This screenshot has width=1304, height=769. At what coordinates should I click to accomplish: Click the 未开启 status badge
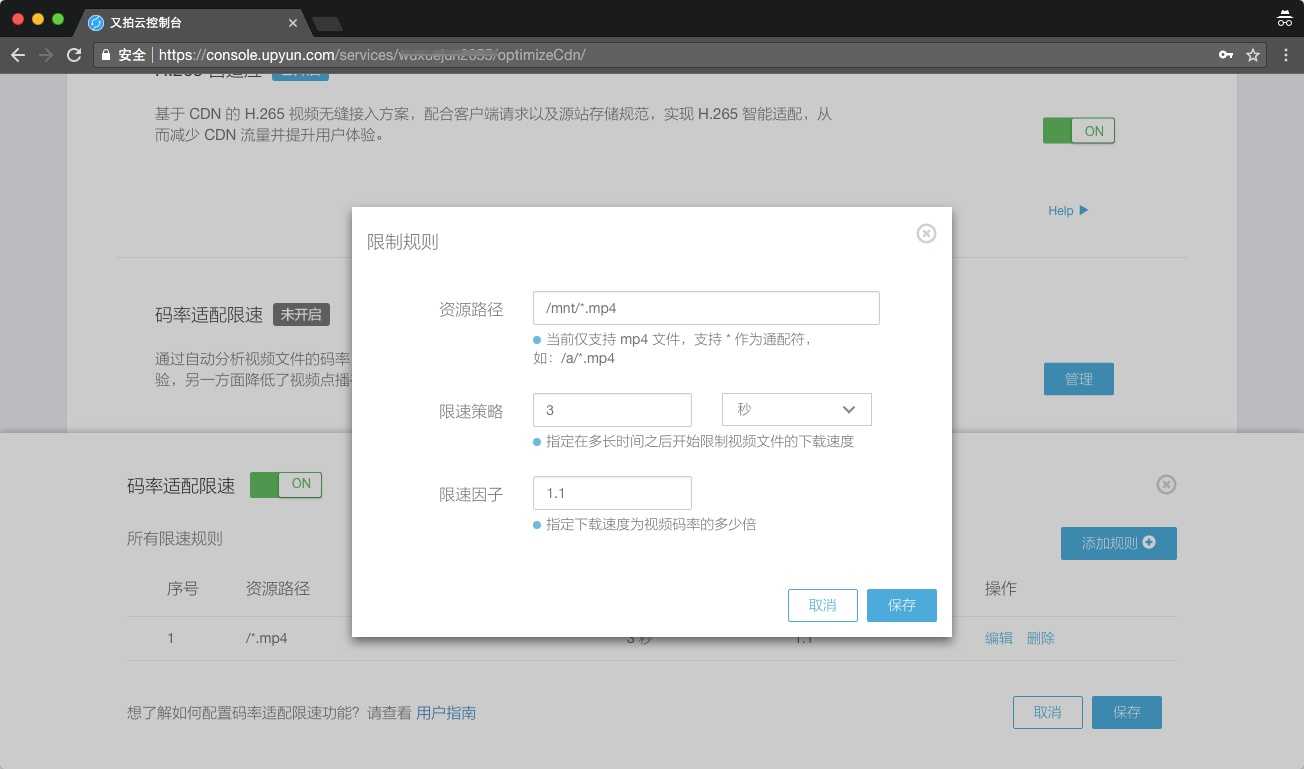(x=301, y=314)
